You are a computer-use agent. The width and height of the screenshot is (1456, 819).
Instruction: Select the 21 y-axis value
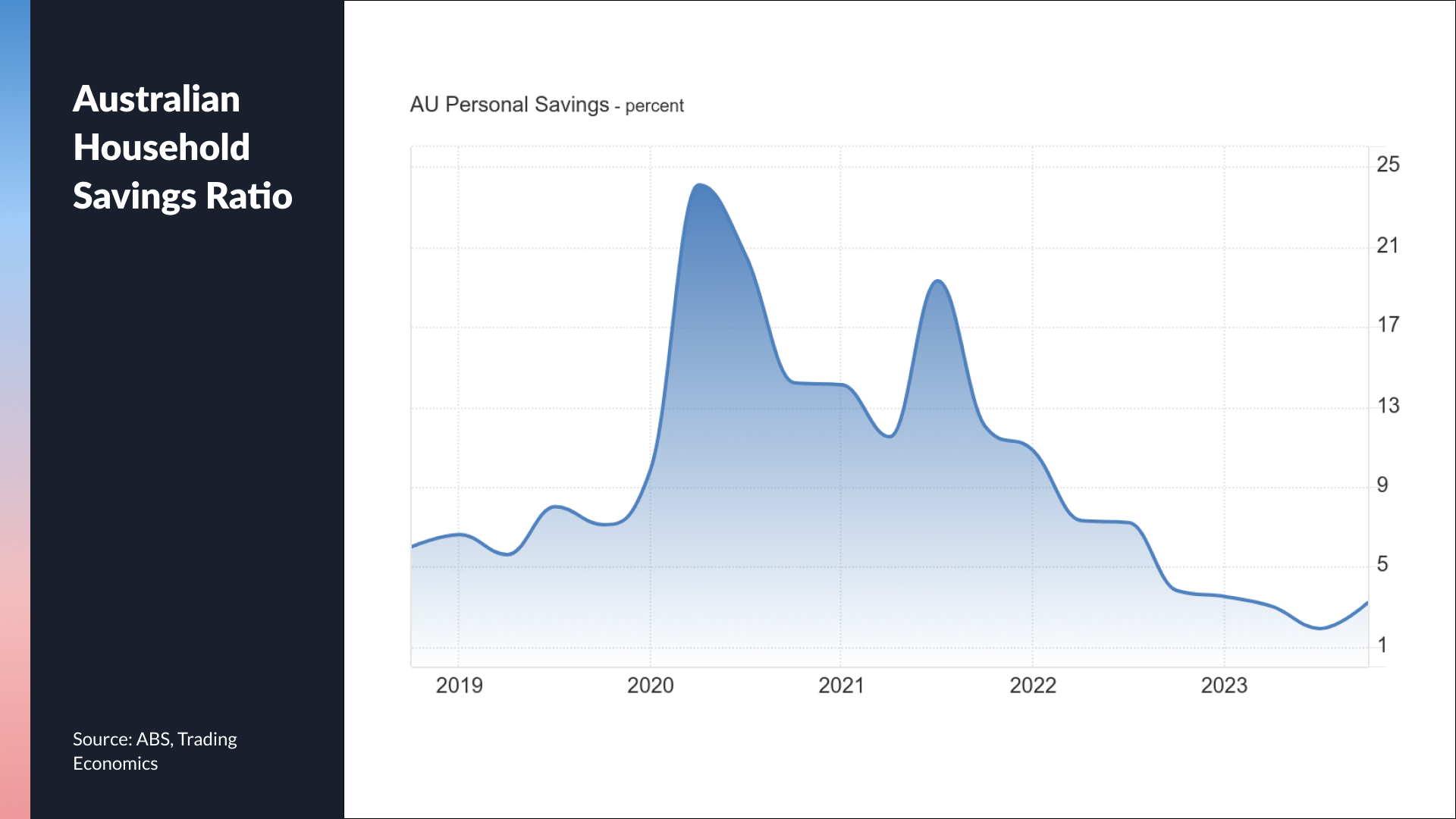click(x=1388, y=246)
